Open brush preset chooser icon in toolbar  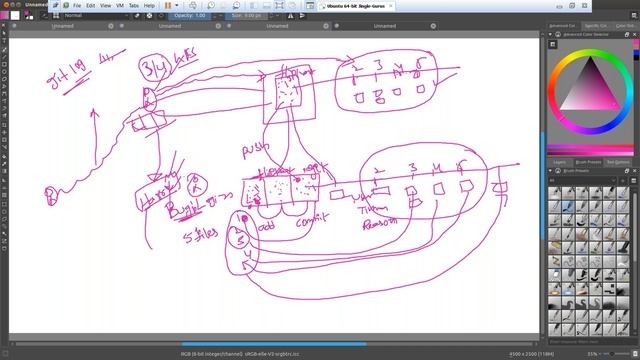coord(56,16)
